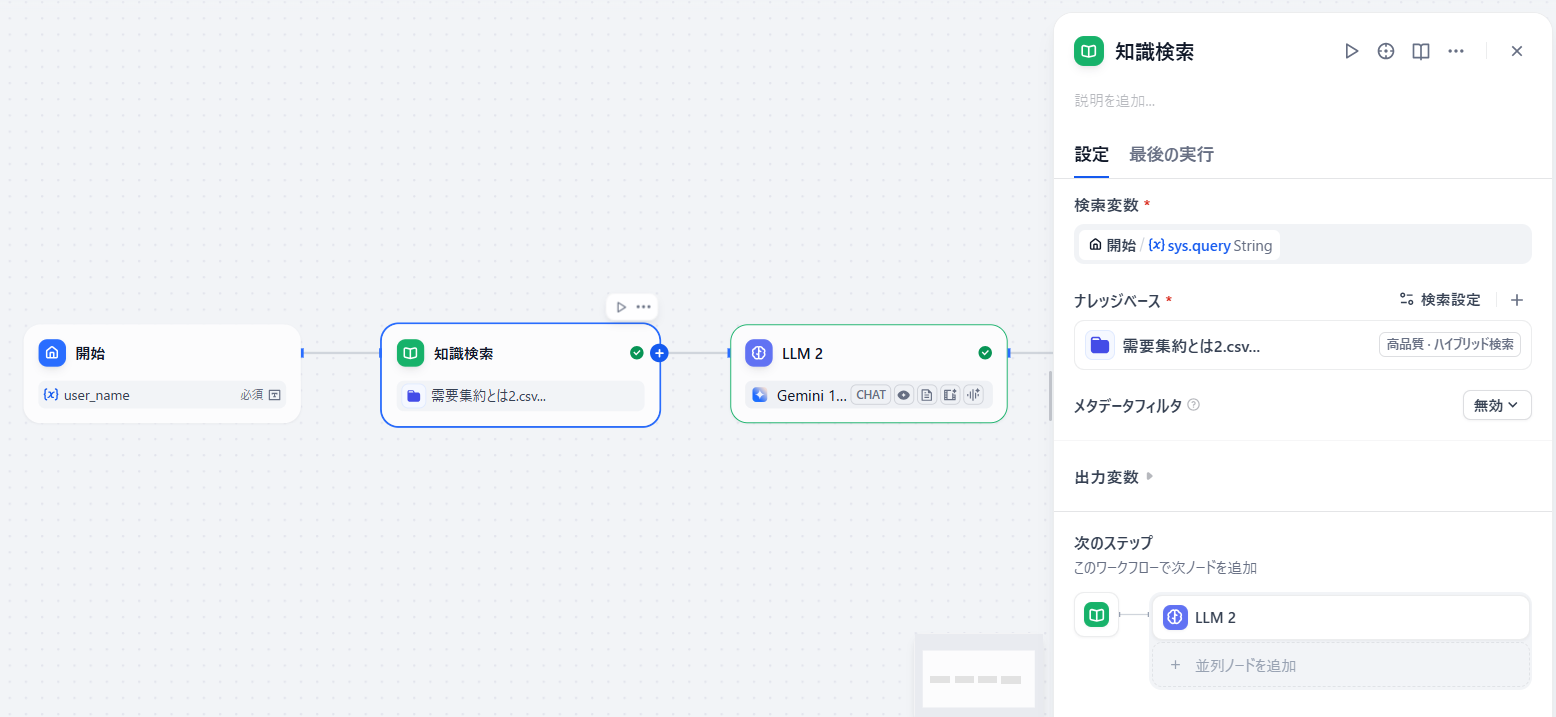
Task: Click green check status on LLM 2 node
Action: pos(985,353)
